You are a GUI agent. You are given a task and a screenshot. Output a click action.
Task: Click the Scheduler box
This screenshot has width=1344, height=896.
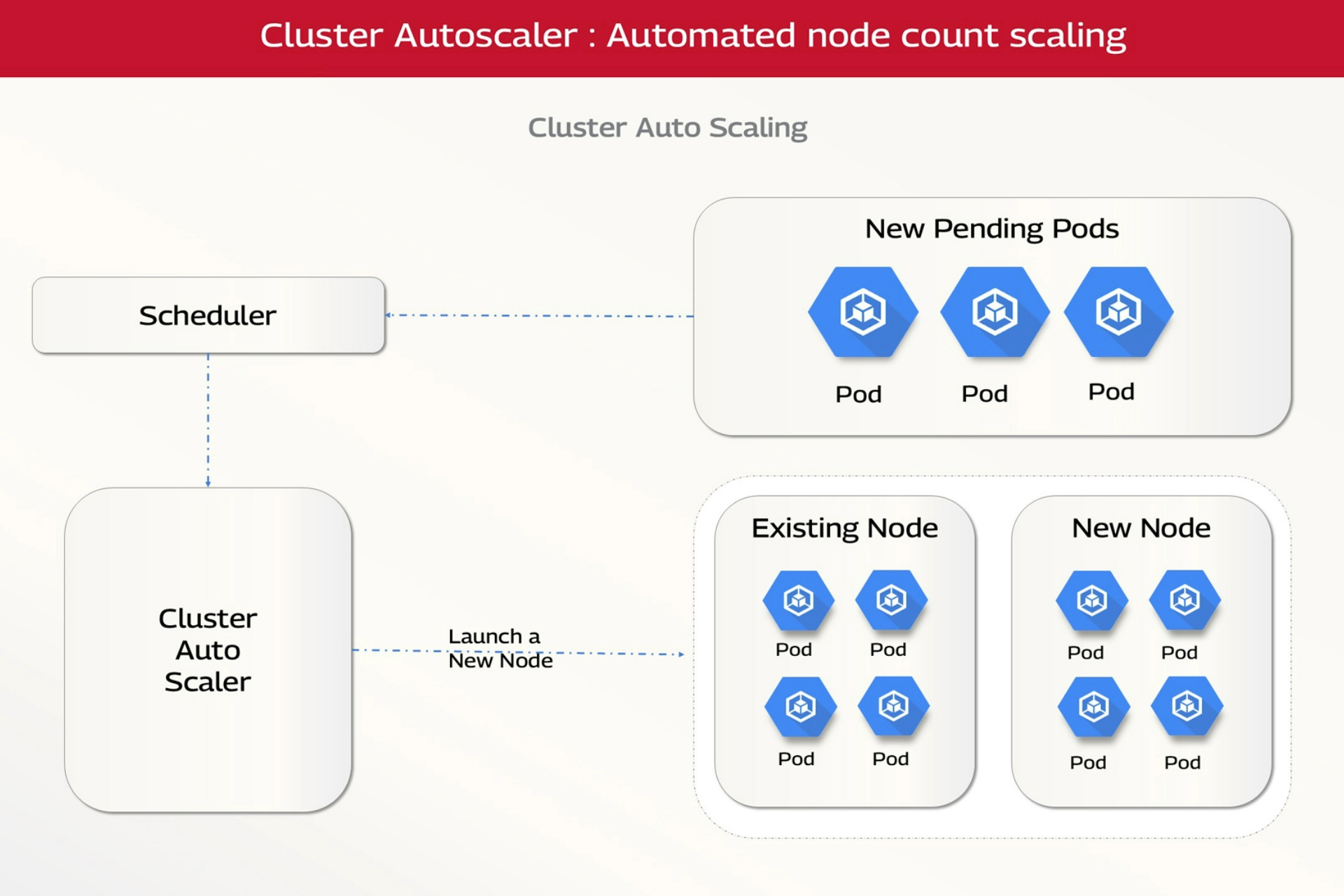[x=209, y=315]
